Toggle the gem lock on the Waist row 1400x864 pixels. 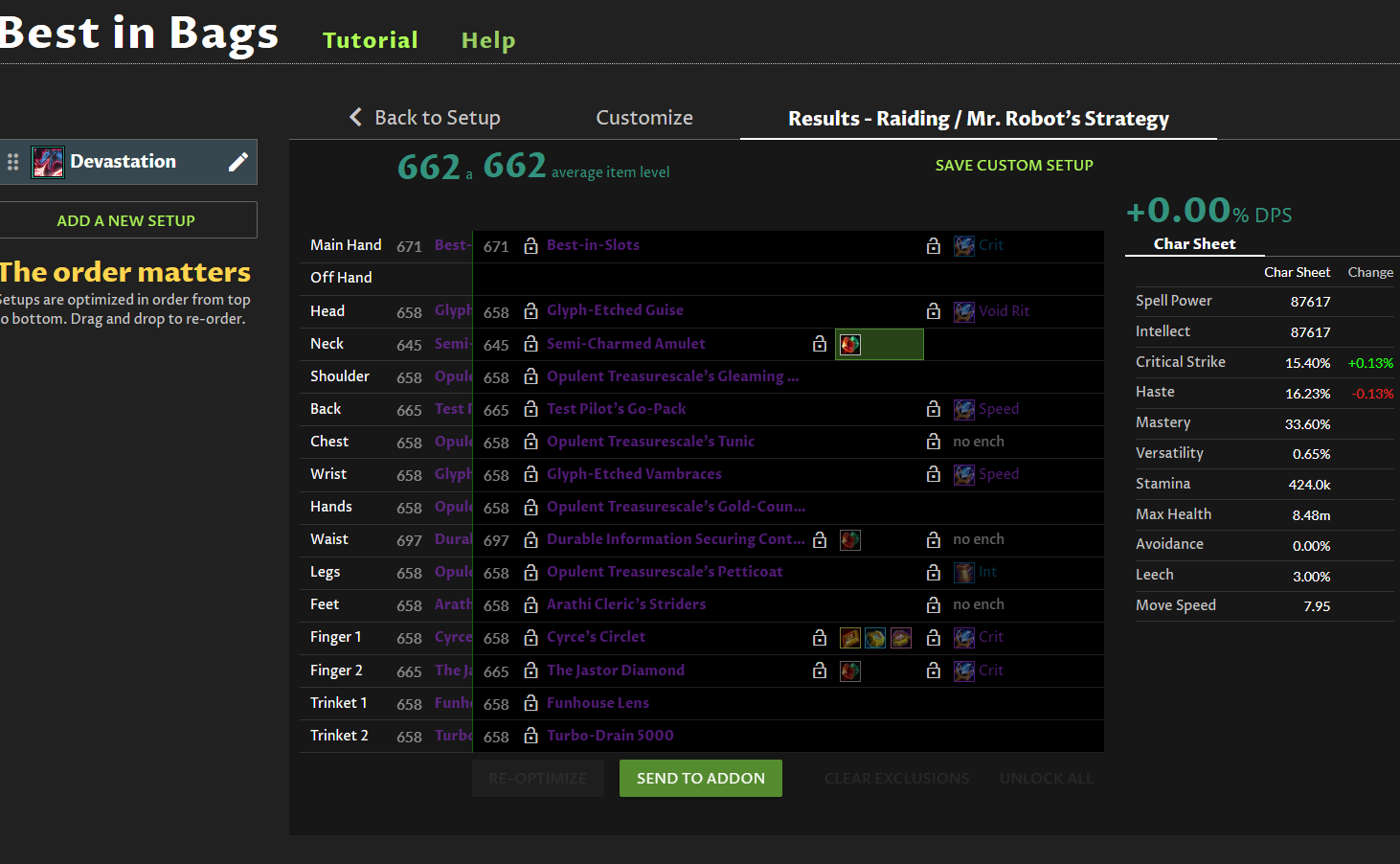(x=820, y=540)
